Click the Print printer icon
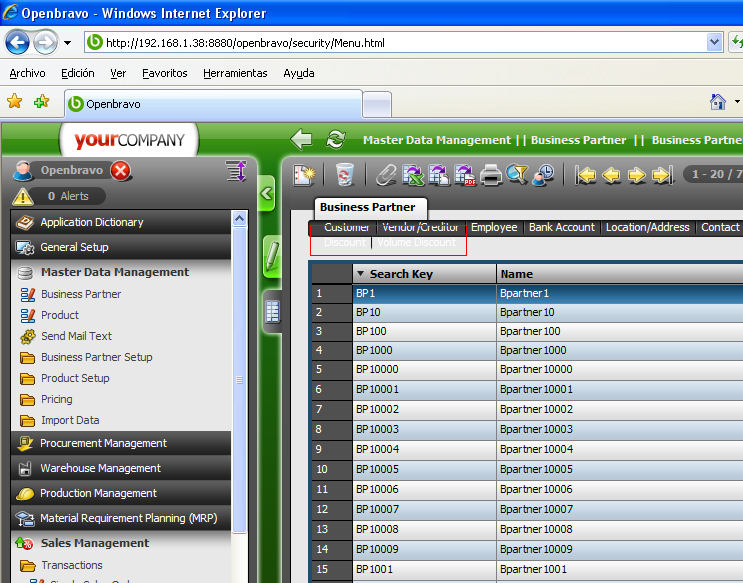 (491, 175)
